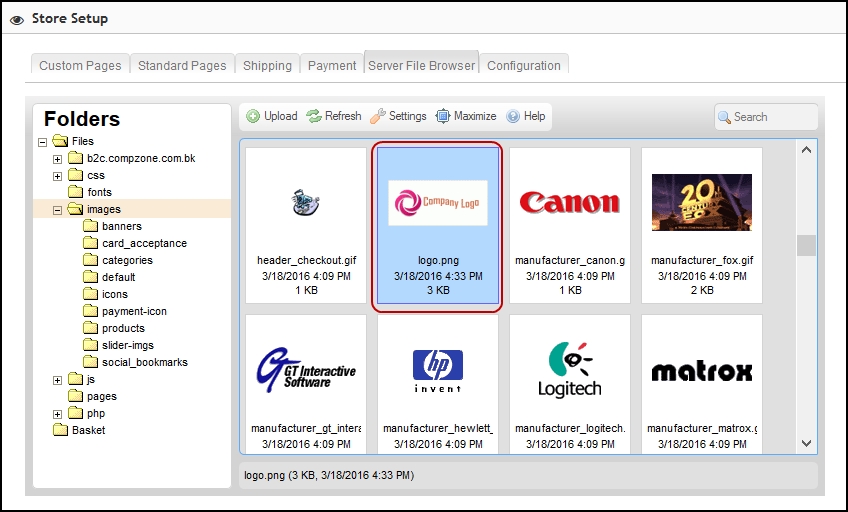Expand the php folder node
The width and height of the screenshot is (848, 512).
point(57,415)
